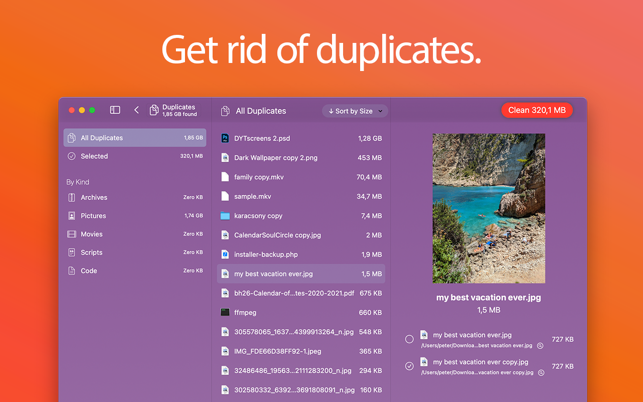Click the Code document icon in sidebar

(x=71, y=271)
